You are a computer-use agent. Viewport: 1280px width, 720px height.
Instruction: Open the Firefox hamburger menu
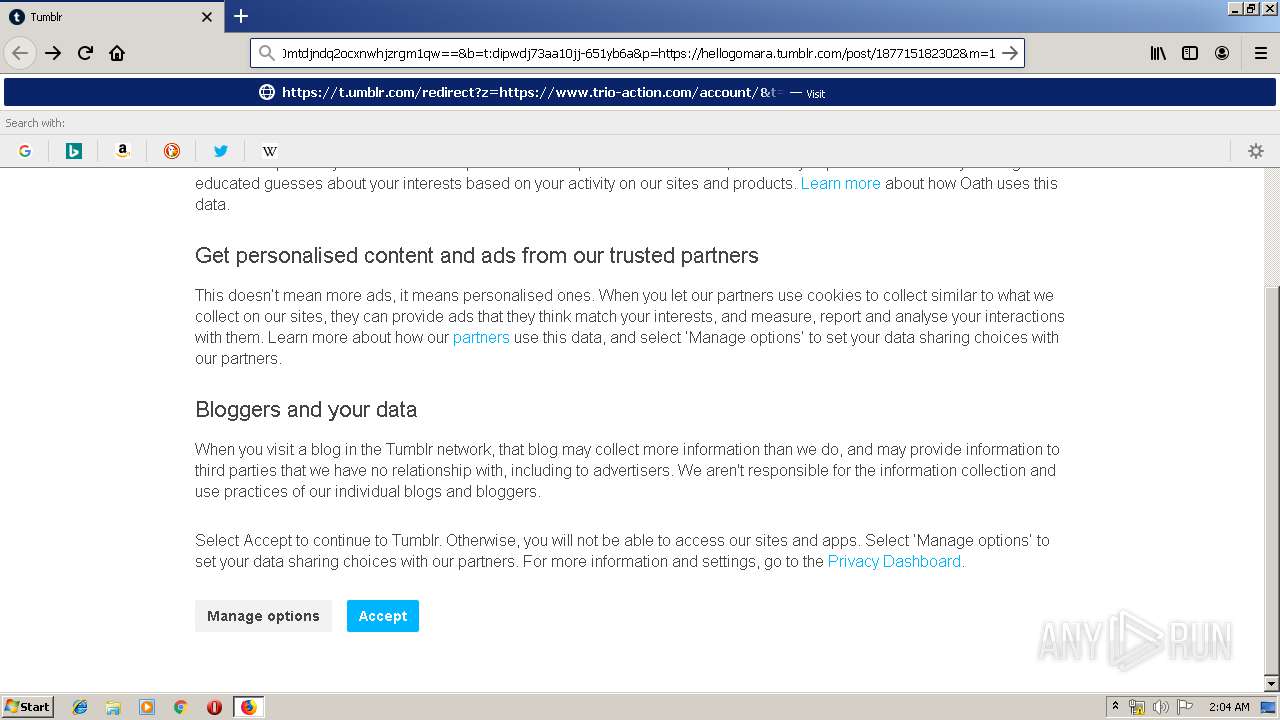tap(1261, 53)
